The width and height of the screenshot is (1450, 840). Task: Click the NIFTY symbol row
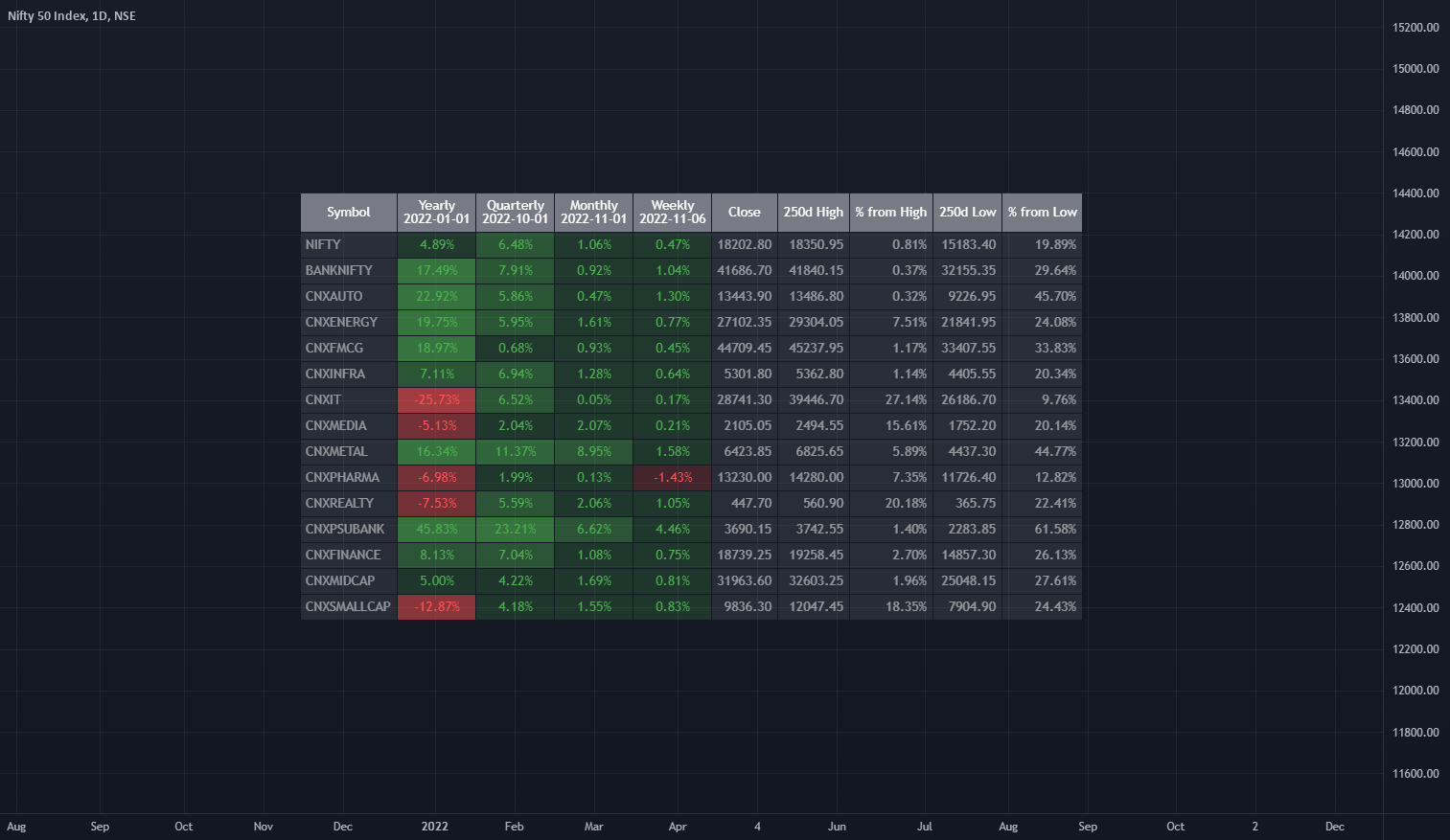pyautogui.click(x=691, y=245)
